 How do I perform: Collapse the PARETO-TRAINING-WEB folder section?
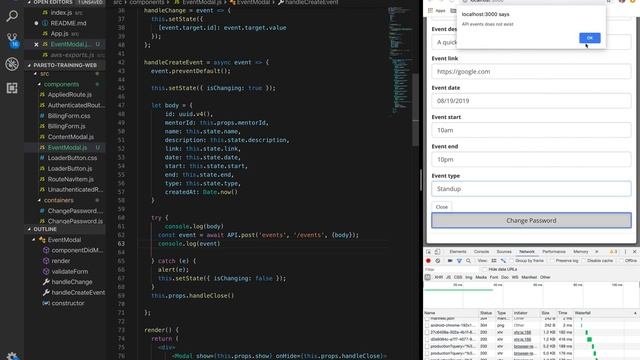pyautogui.click(x=29, y=65)
